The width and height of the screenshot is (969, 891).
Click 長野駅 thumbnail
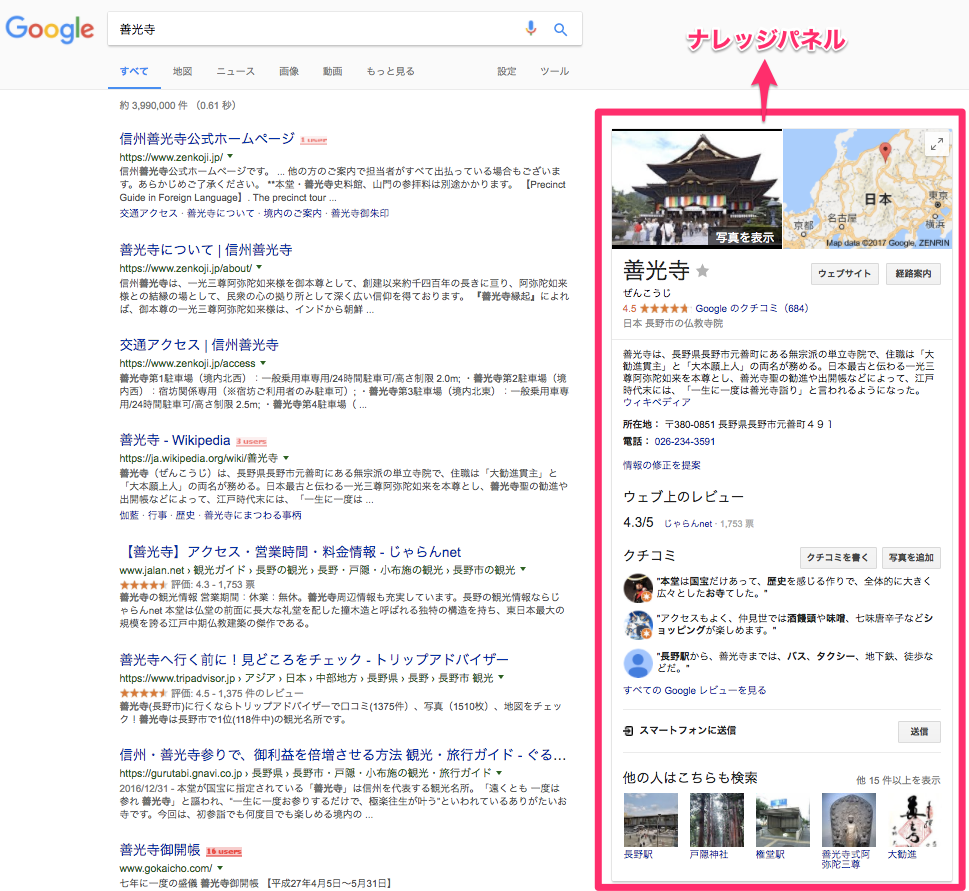(650, 820)
